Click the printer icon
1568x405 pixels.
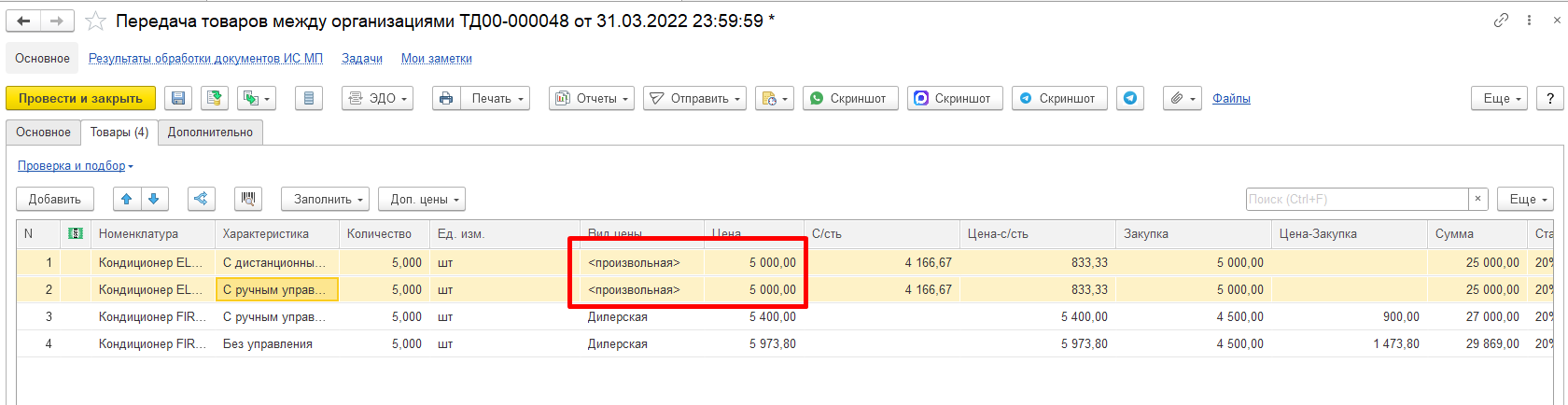(x=446, y=98)
